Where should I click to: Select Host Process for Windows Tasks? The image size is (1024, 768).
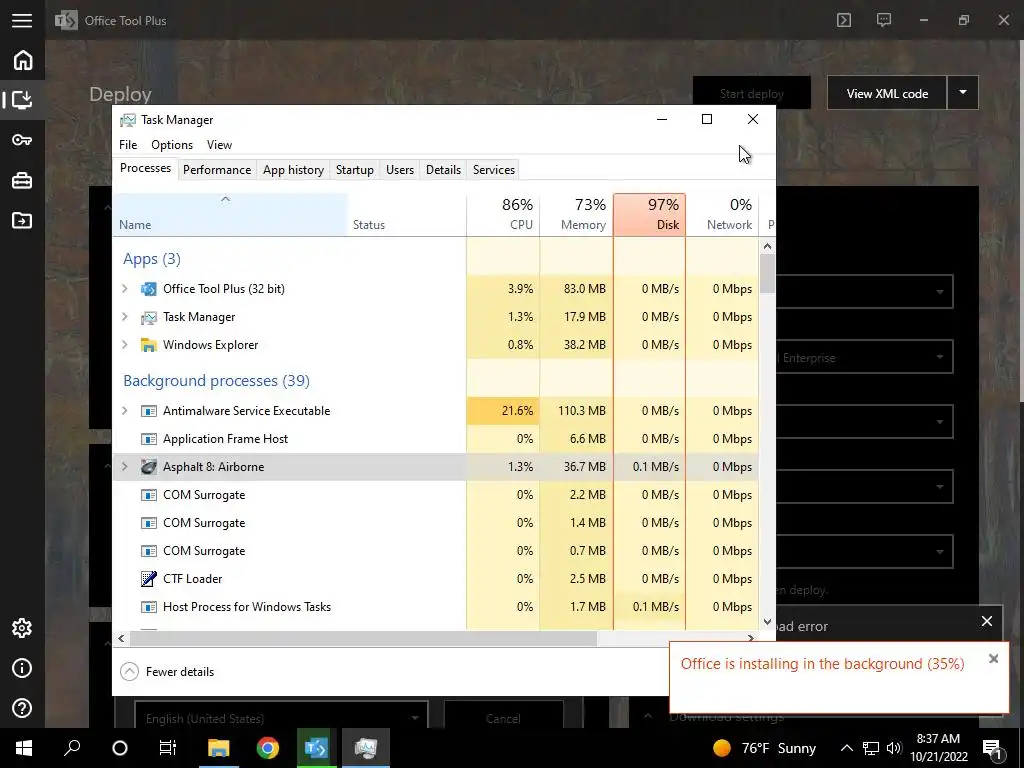pos(436,607)
